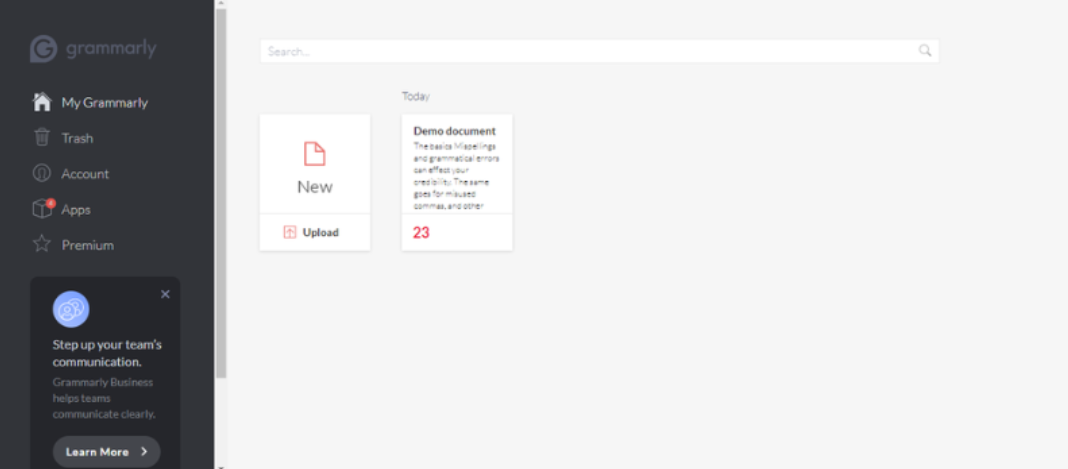
Task: Click the Premium star icon
Action: click(x=42, y=244)
